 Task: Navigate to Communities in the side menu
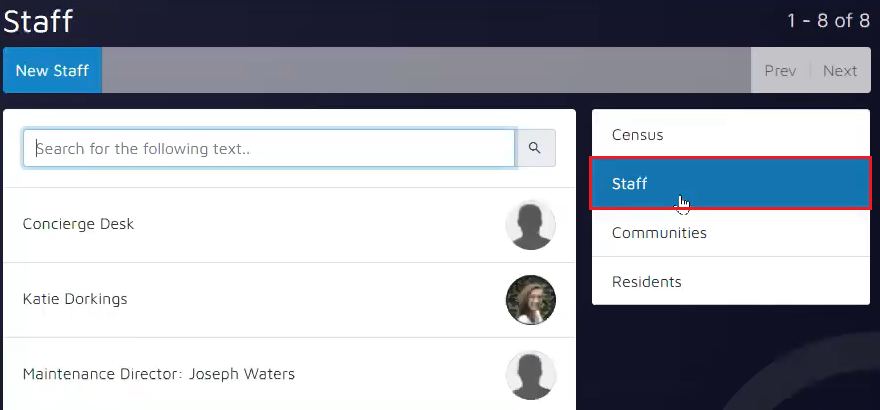(x=659, y=233)
